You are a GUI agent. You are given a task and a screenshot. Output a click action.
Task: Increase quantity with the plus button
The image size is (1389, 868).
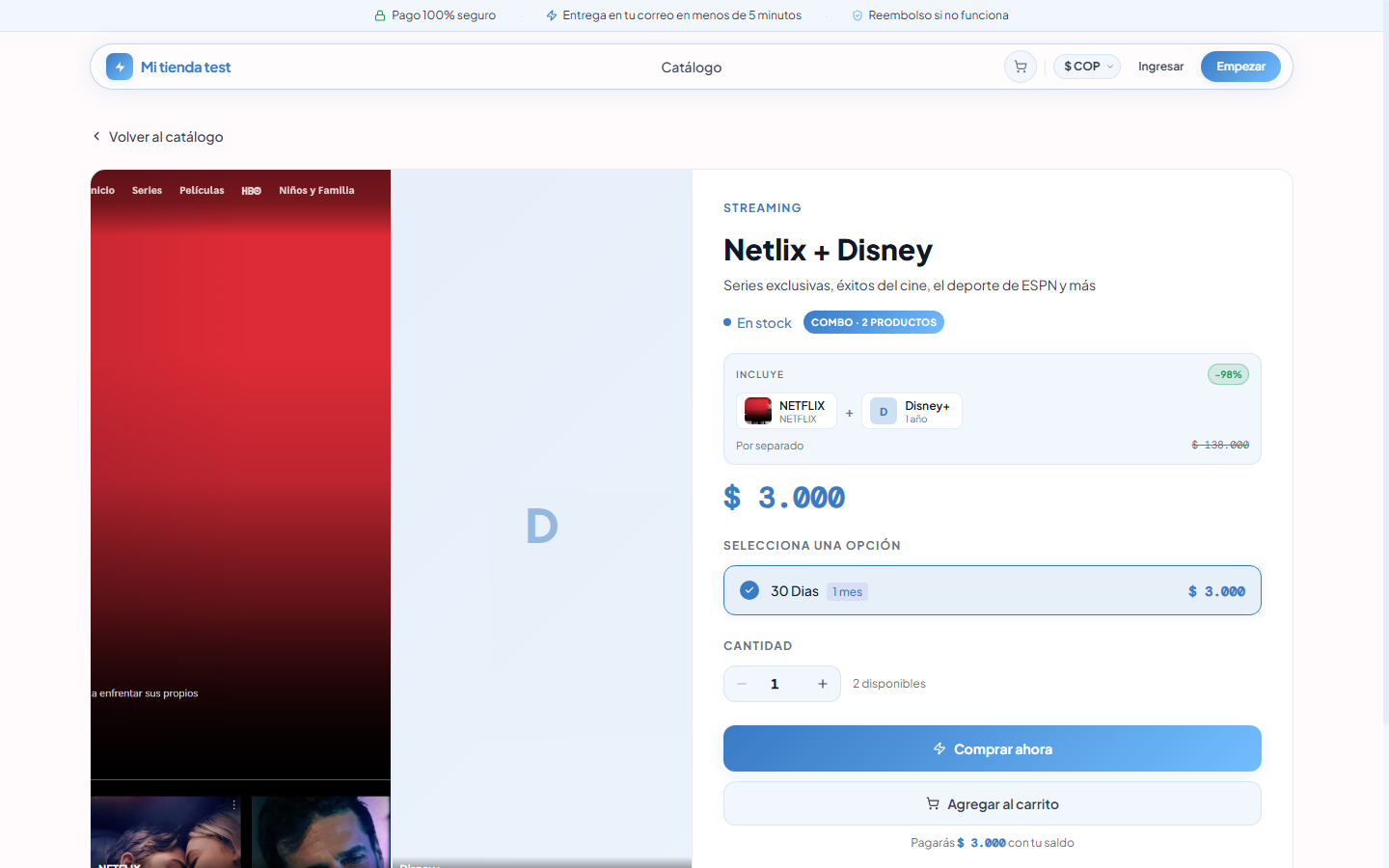click(823, 684)
